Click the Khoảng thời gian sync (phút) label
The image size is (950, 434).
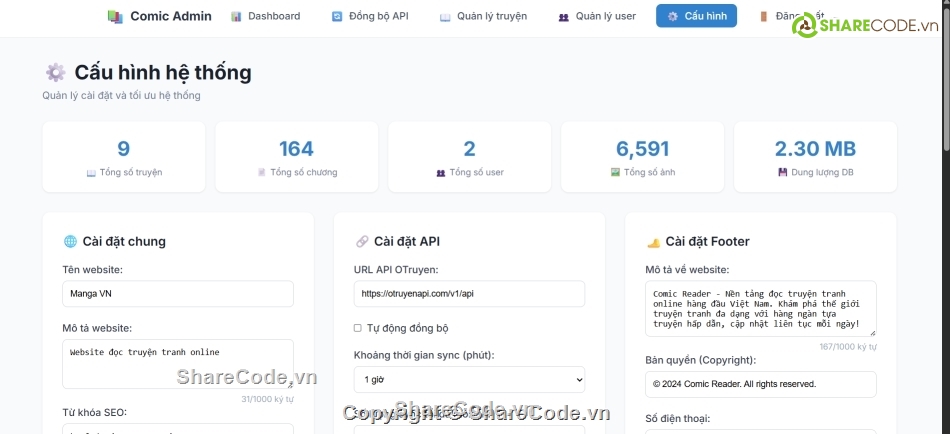(x=424, y=355)
